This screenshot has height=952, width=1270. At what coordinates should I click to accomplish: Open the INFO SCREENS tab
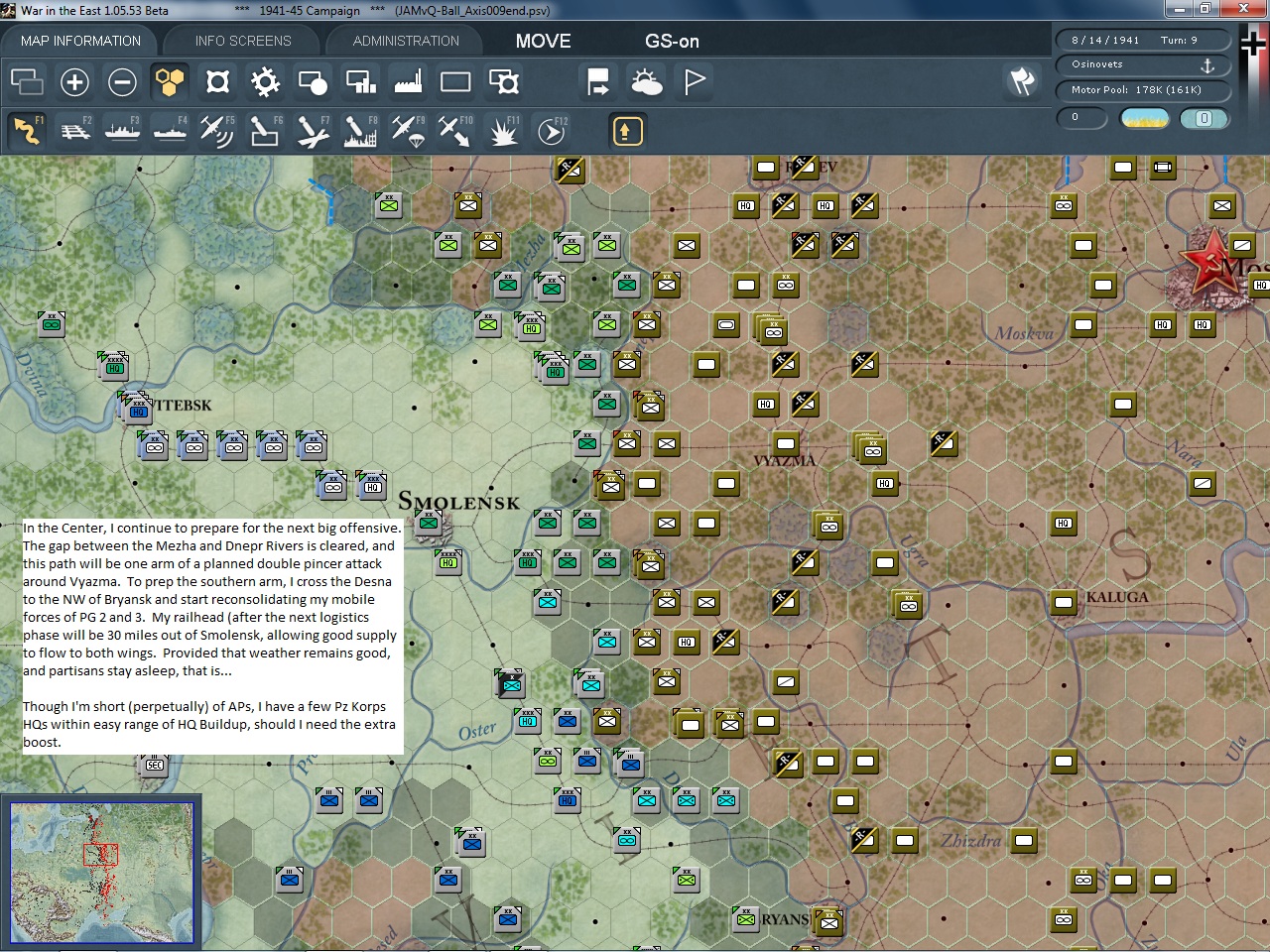243,41
